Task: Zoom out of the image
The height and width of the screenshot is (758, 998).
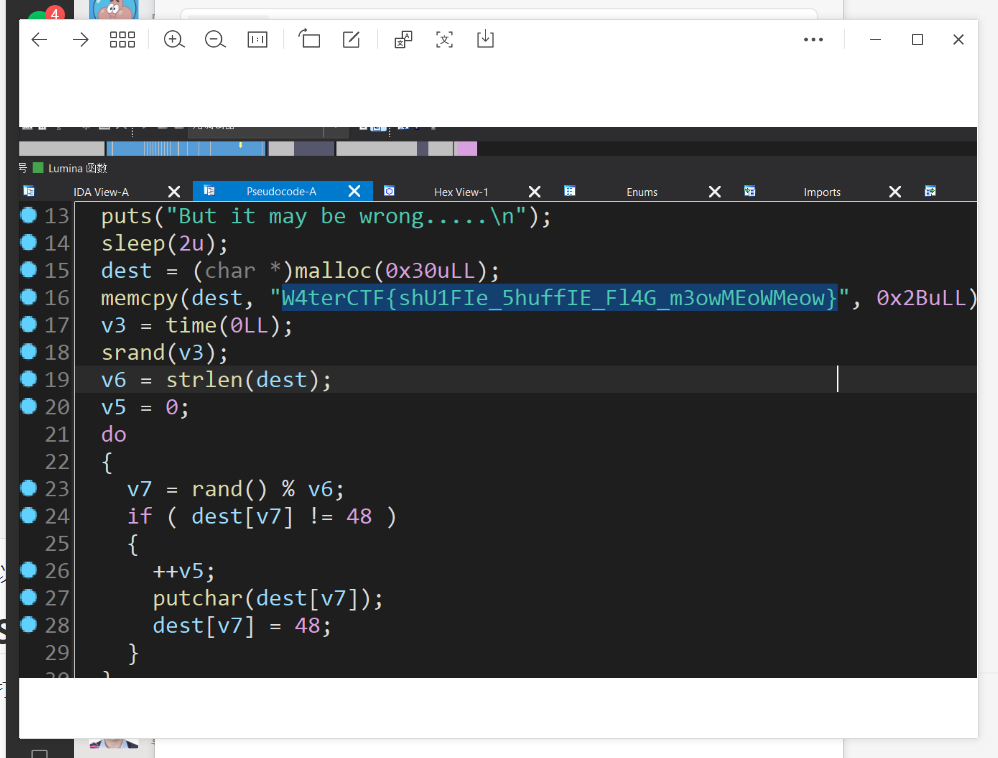Action: (x=215, y=40)
